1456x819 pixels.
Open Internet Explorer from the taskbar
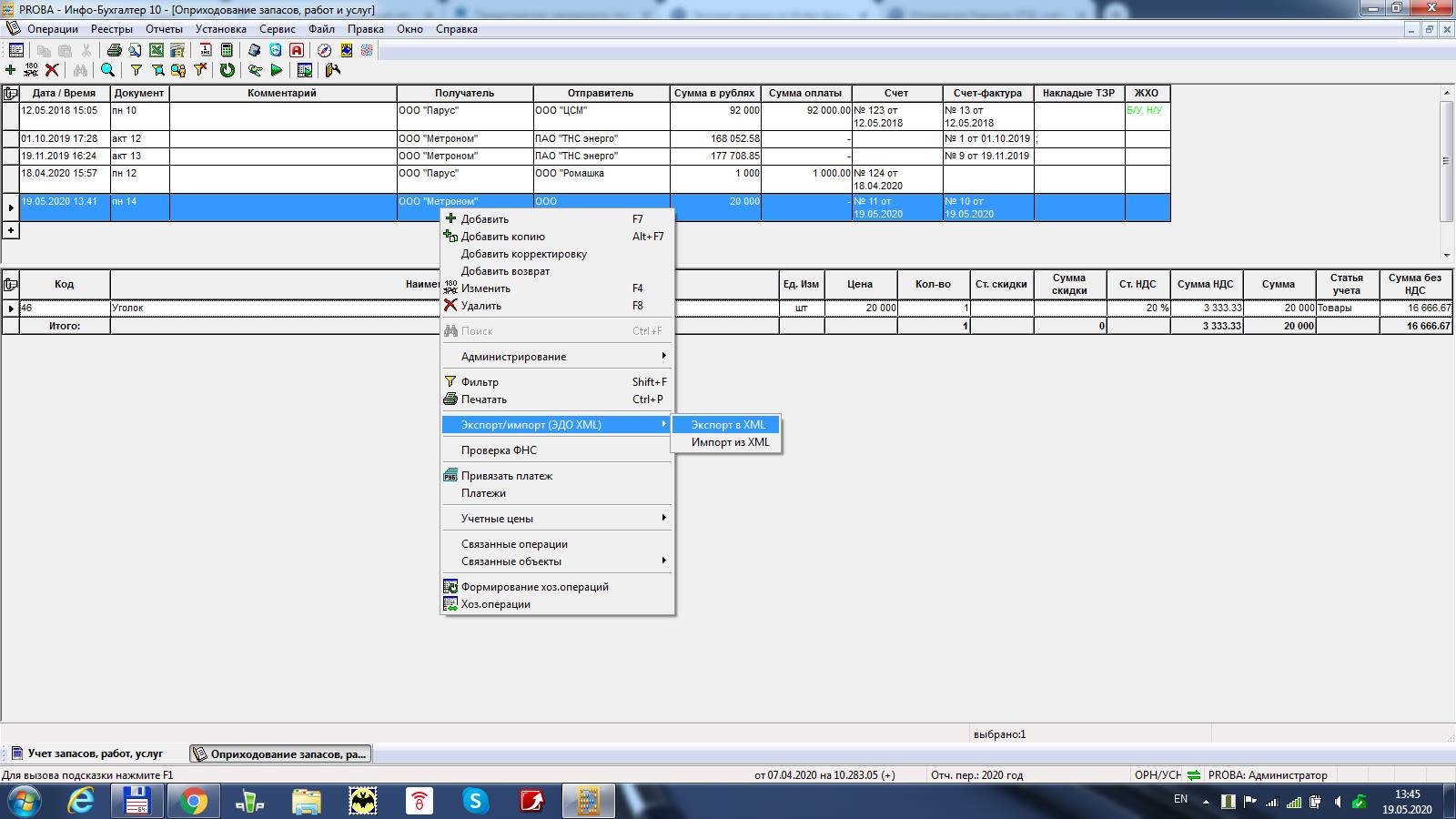click(x=81, y=801)
